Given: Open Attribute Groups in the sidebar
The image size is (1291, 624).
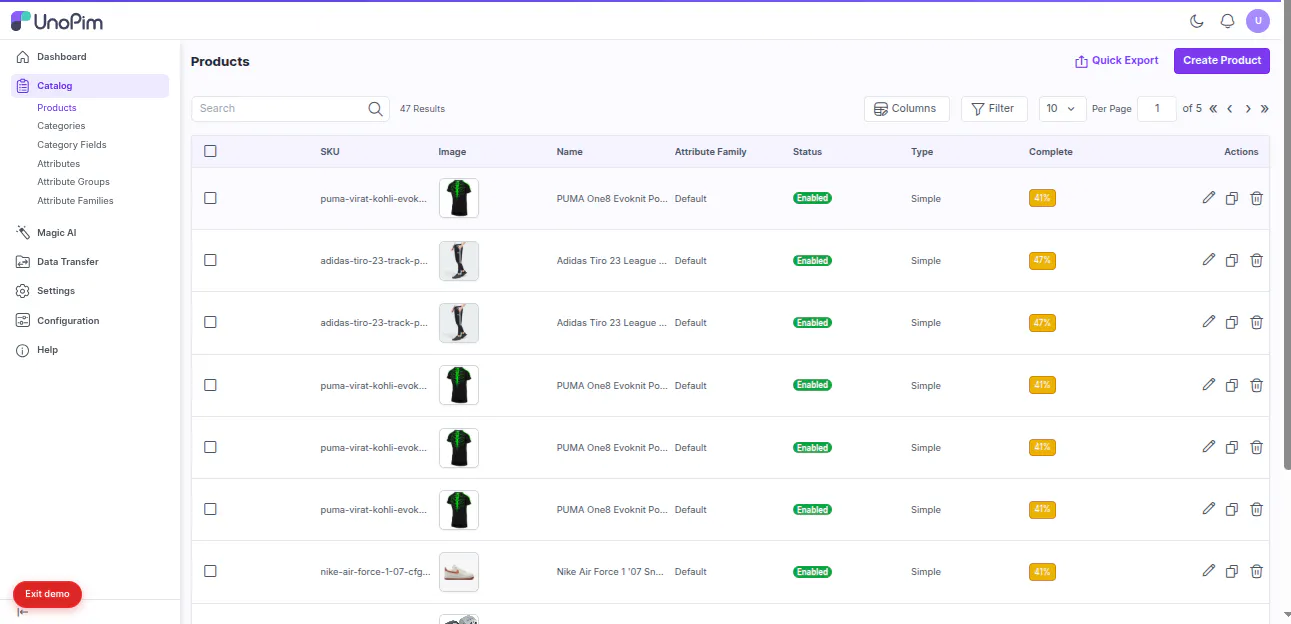Looking at the screenshot, I should coord(73,182).
